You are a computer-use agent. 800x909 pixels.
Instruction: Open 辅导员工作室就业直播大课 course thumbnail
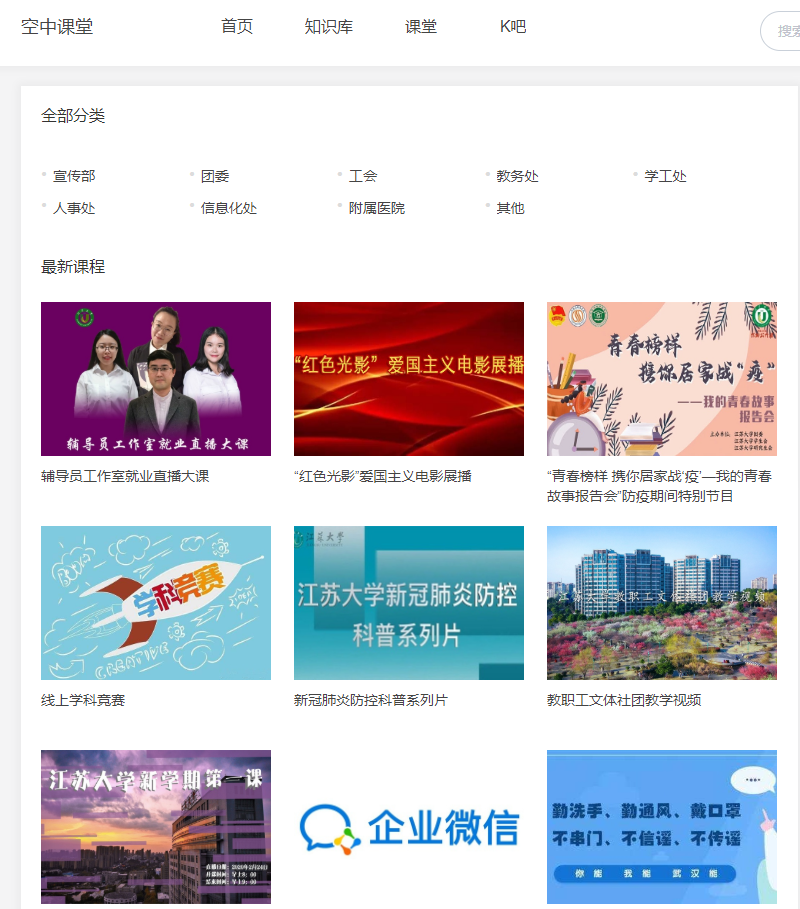click(156, 379)
